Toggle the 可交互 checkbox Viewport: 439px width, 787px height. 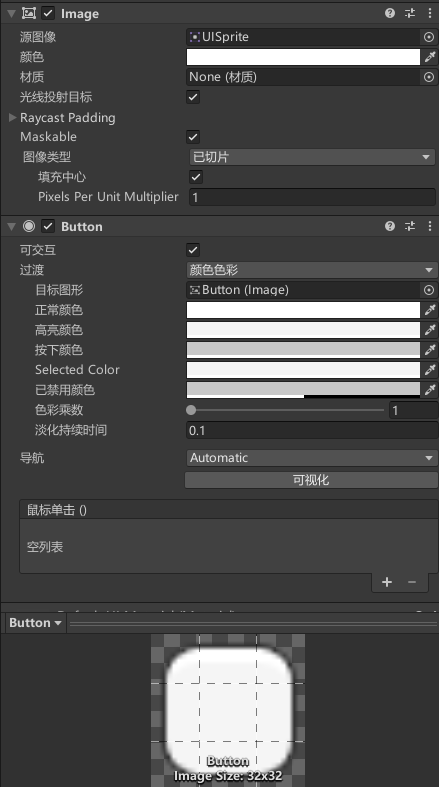[193, 249]
